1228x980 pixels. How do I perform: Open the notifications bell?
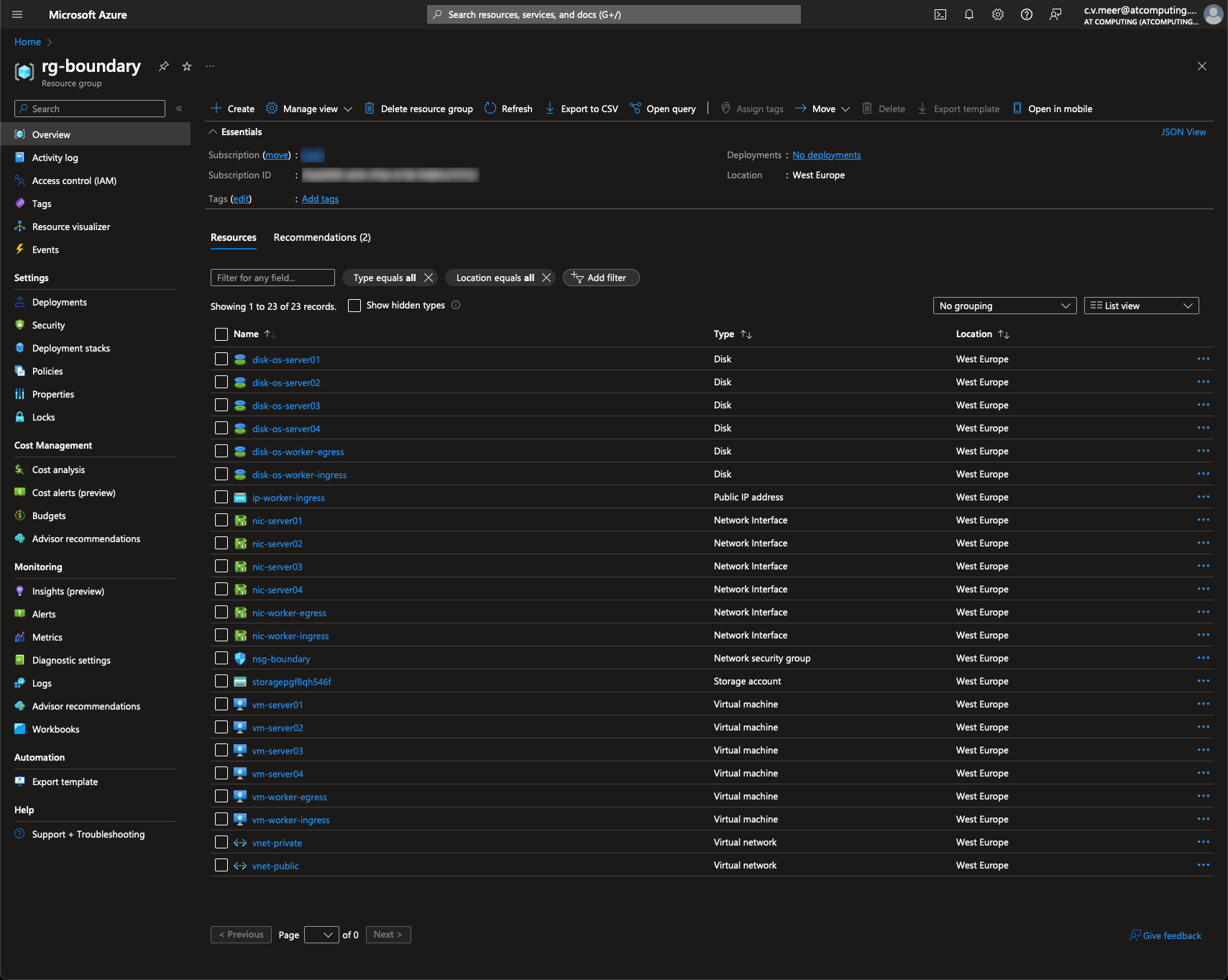pyautogui.click(x=968, y=14)
